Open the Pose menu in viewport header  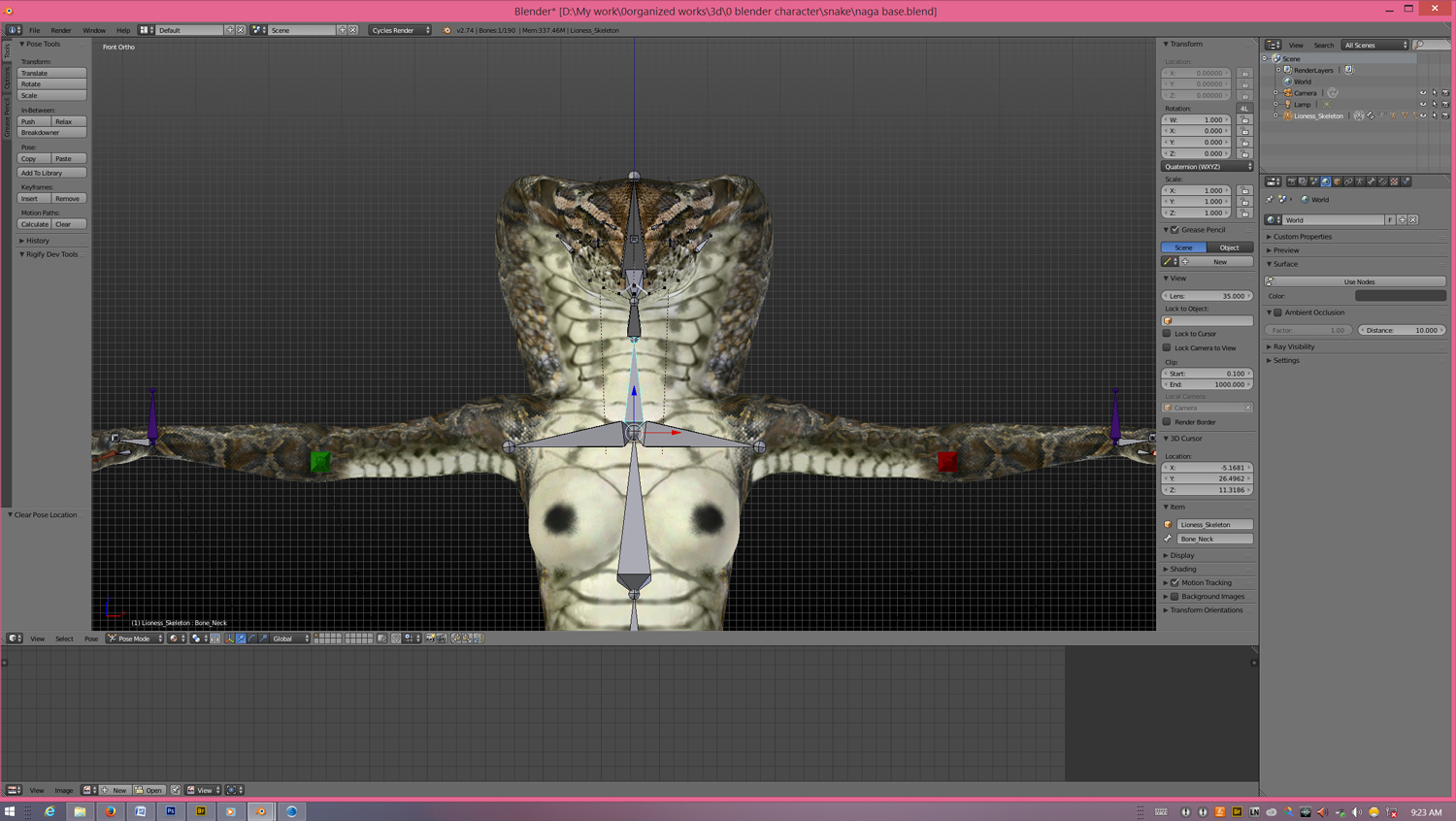point(90,639)
